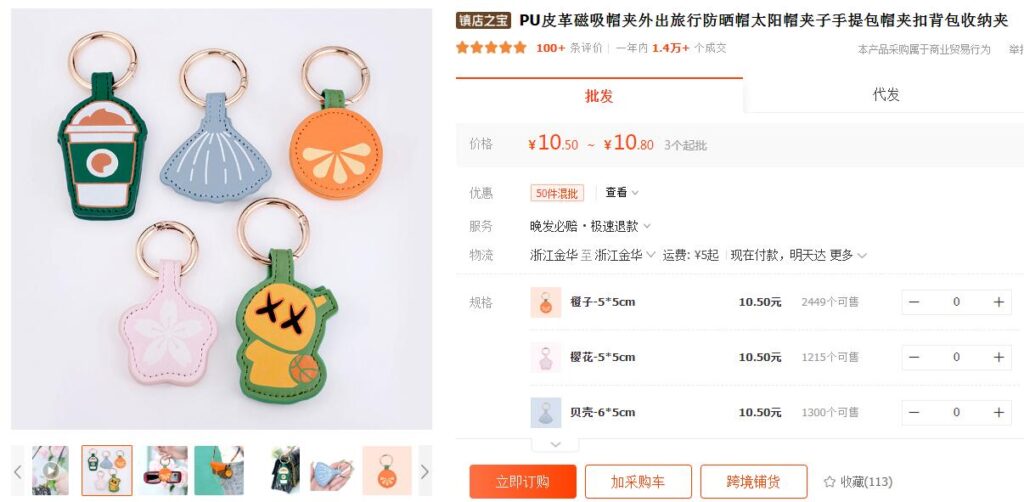Play the product video thumbnail
The width and height of the screenshot is (1024, 502).
(x=50, y=471)
